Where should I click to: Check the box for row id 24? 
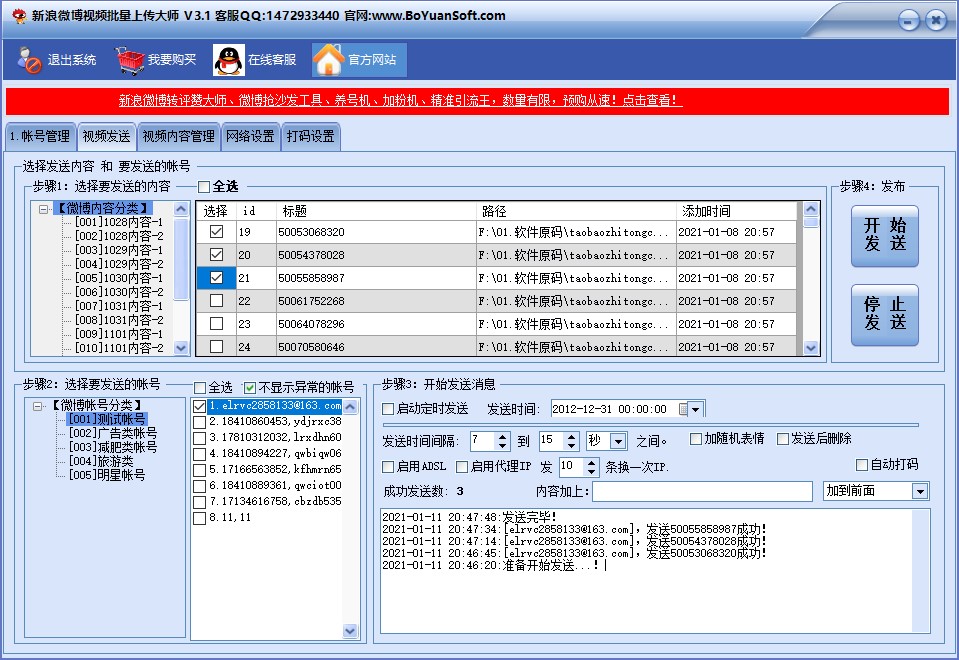217,346
